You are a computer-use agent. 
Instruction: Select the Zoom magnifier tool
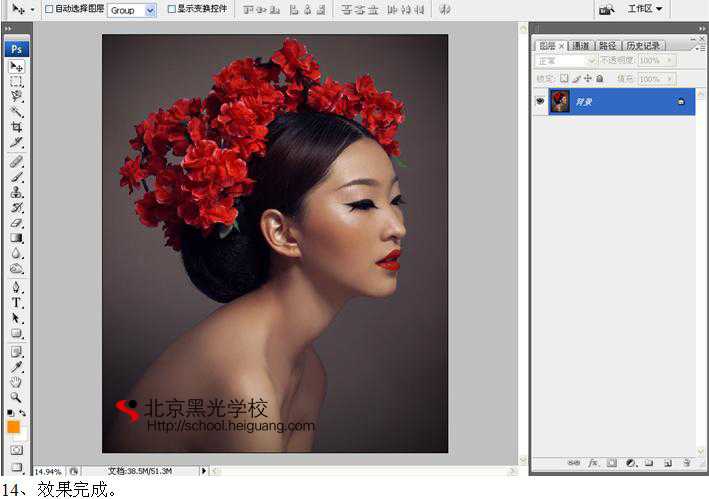pos(17,397)
